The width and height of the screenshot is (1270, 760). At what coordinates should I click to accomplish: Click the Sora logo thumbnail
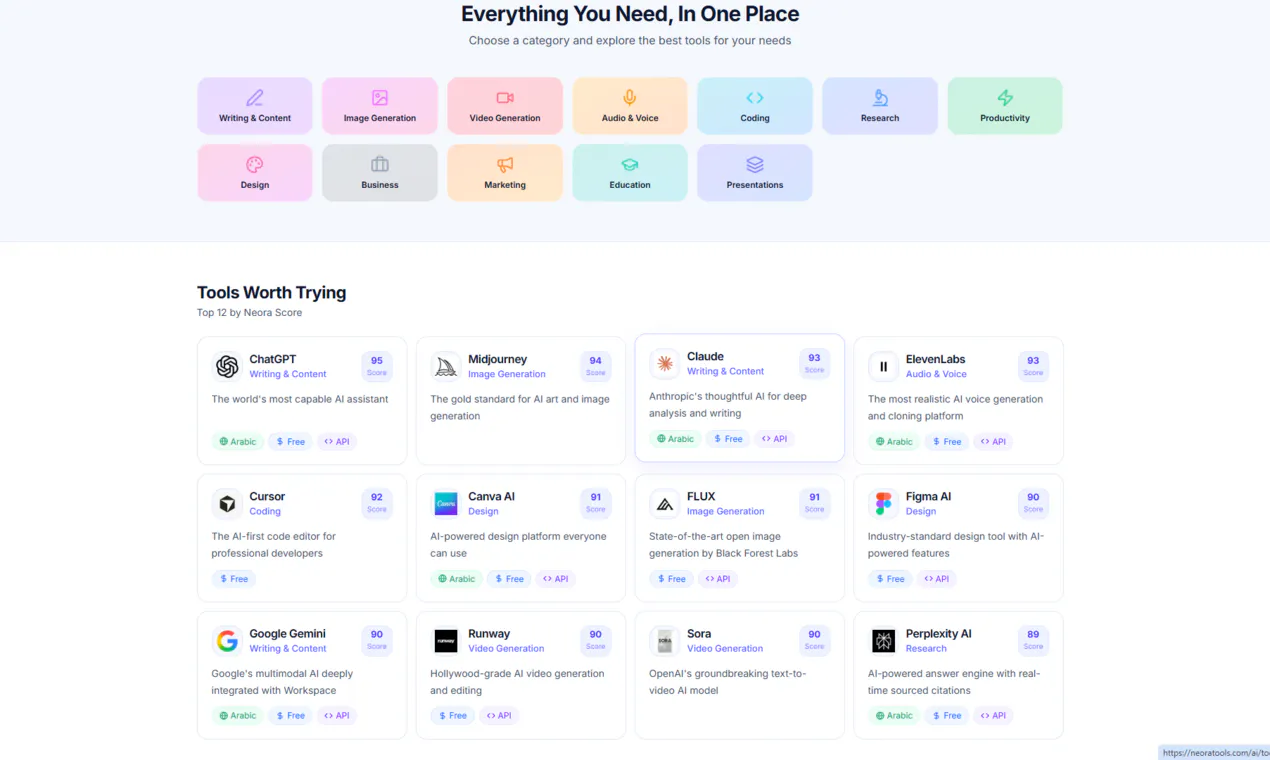tap(665, 641)
